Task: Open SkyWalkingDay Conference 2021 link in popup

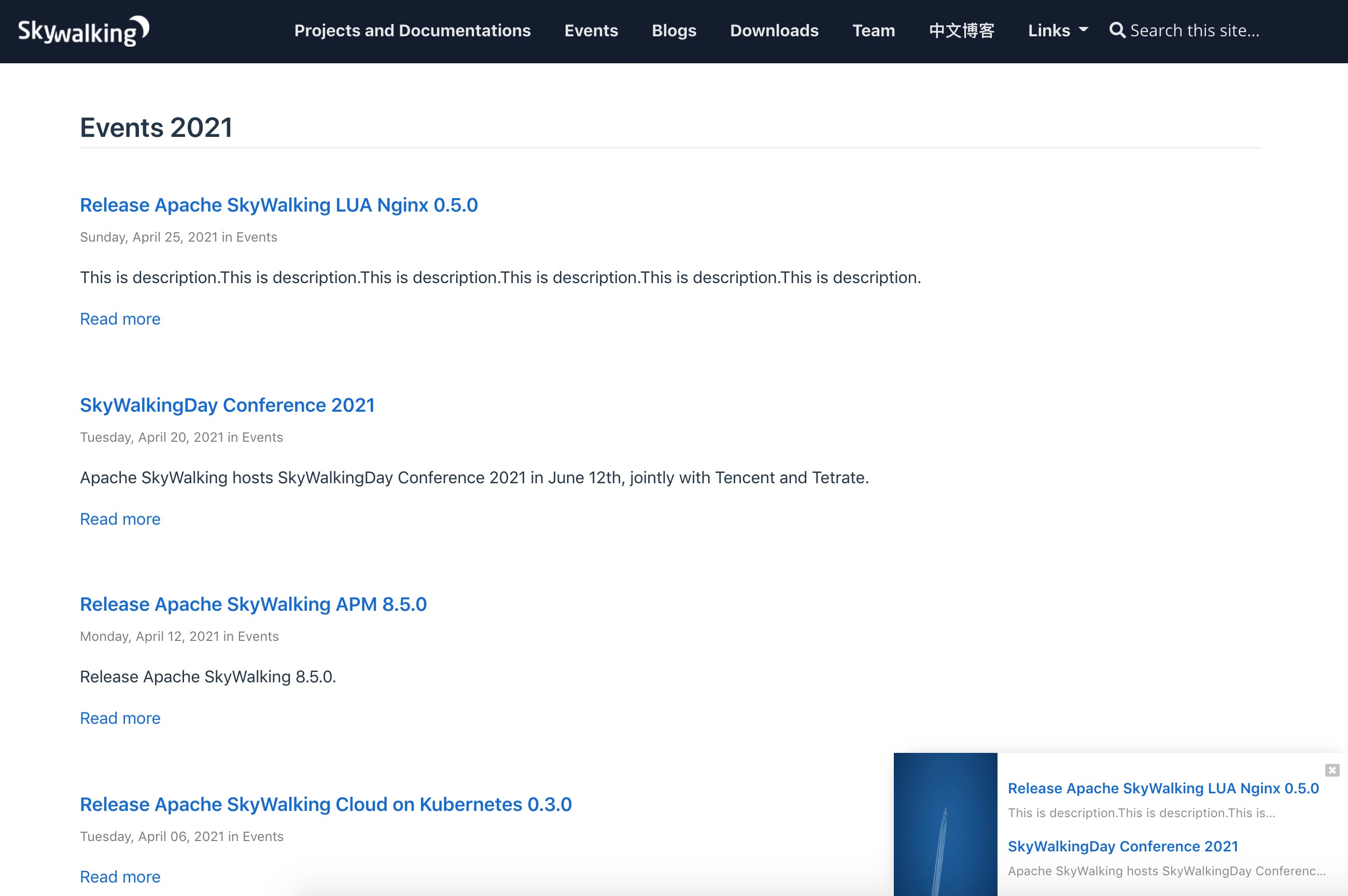Action: (x=1122, y=846)
